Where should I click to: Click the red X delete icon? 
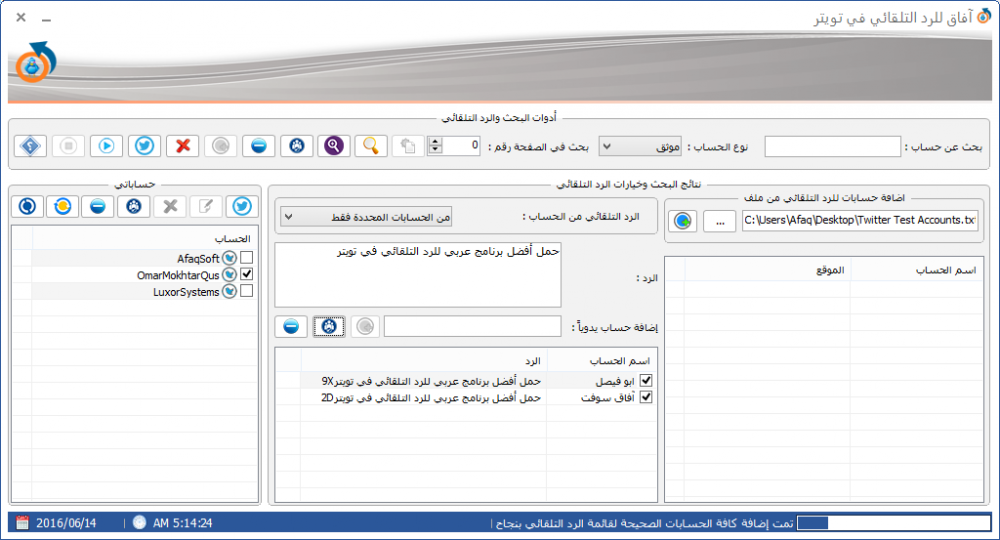(x=182, y=146)
